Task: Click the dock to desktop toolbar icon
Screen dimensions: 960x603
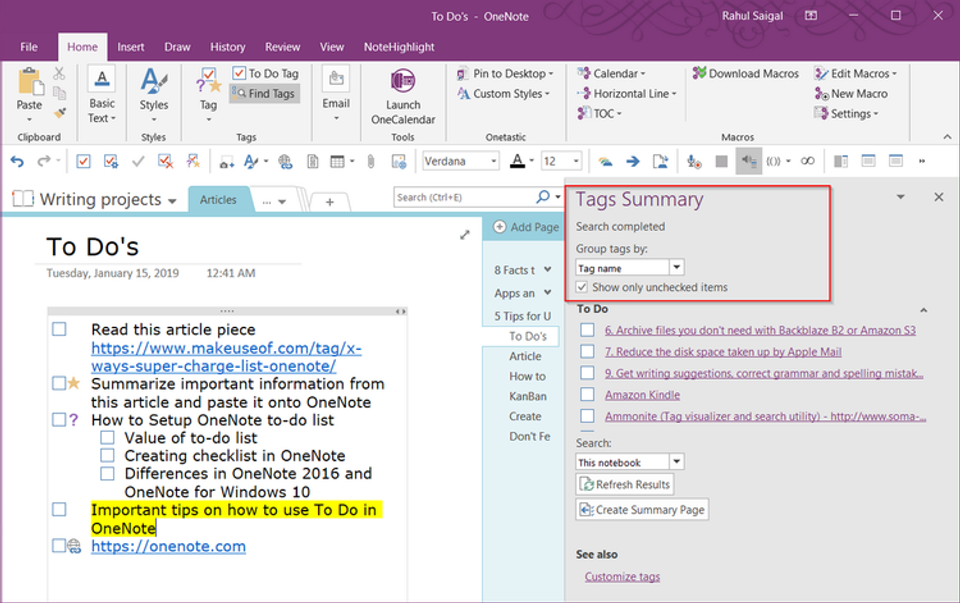Action: tap(841, 162)
